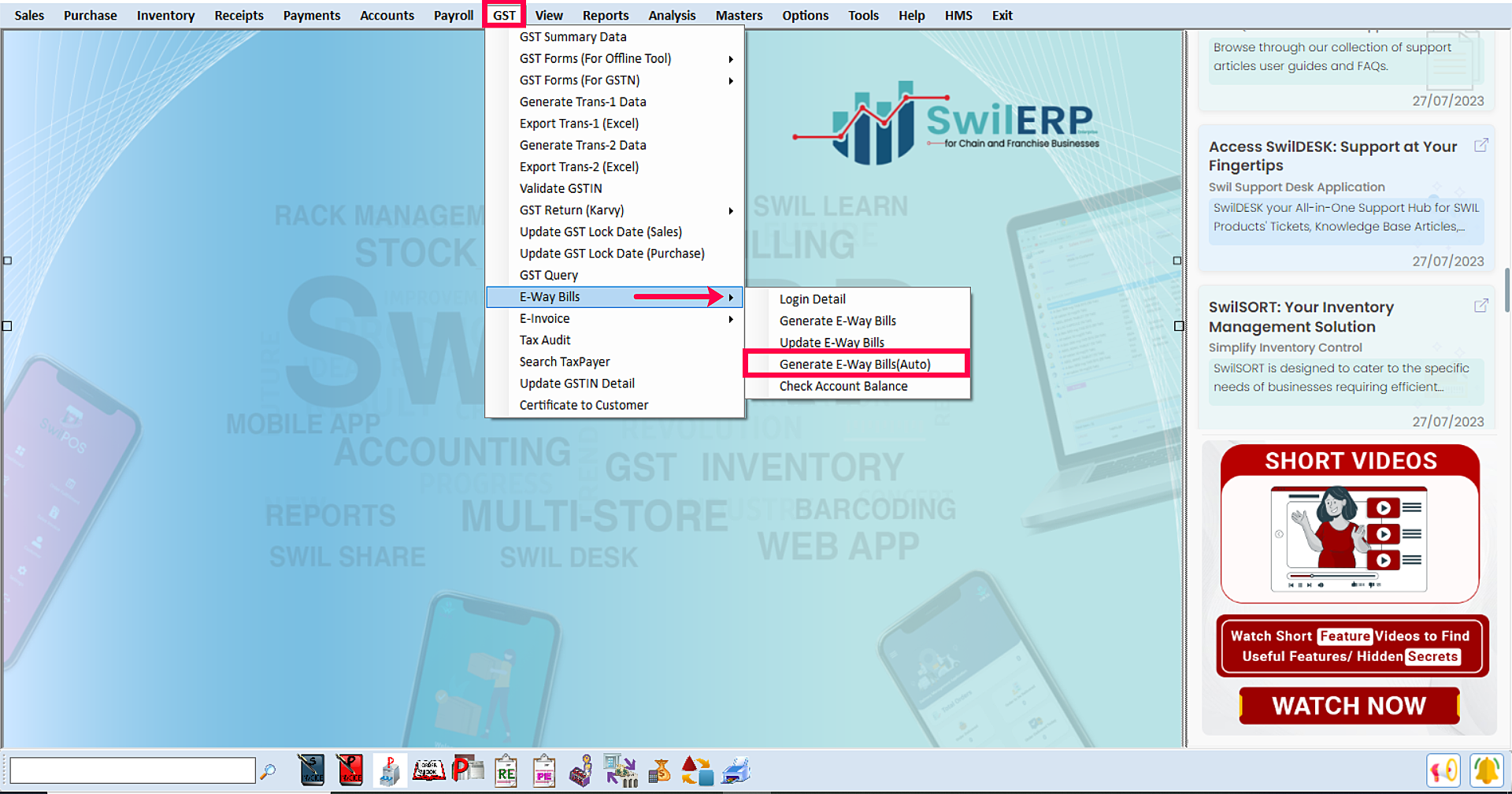Open the Receipts menu

coord(239,15)
